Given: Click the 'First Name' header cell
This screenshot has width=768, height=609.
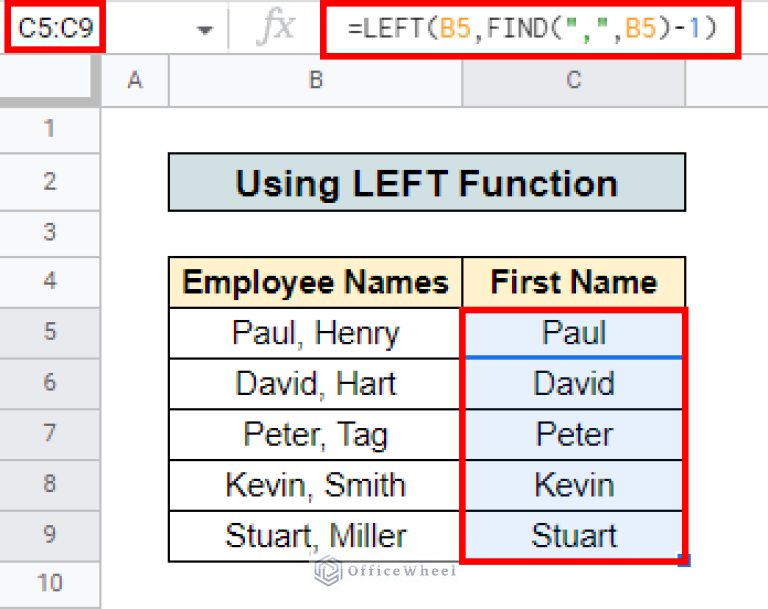Looking at the screenshot, I should coord(573,283).
